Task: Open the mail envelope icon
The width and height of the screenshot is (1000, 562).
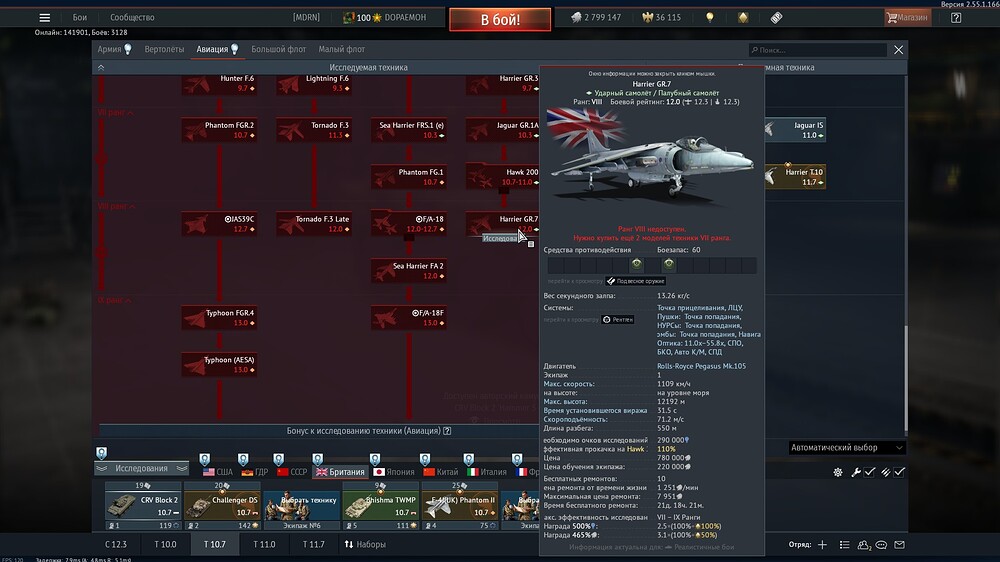Action: 899,545
